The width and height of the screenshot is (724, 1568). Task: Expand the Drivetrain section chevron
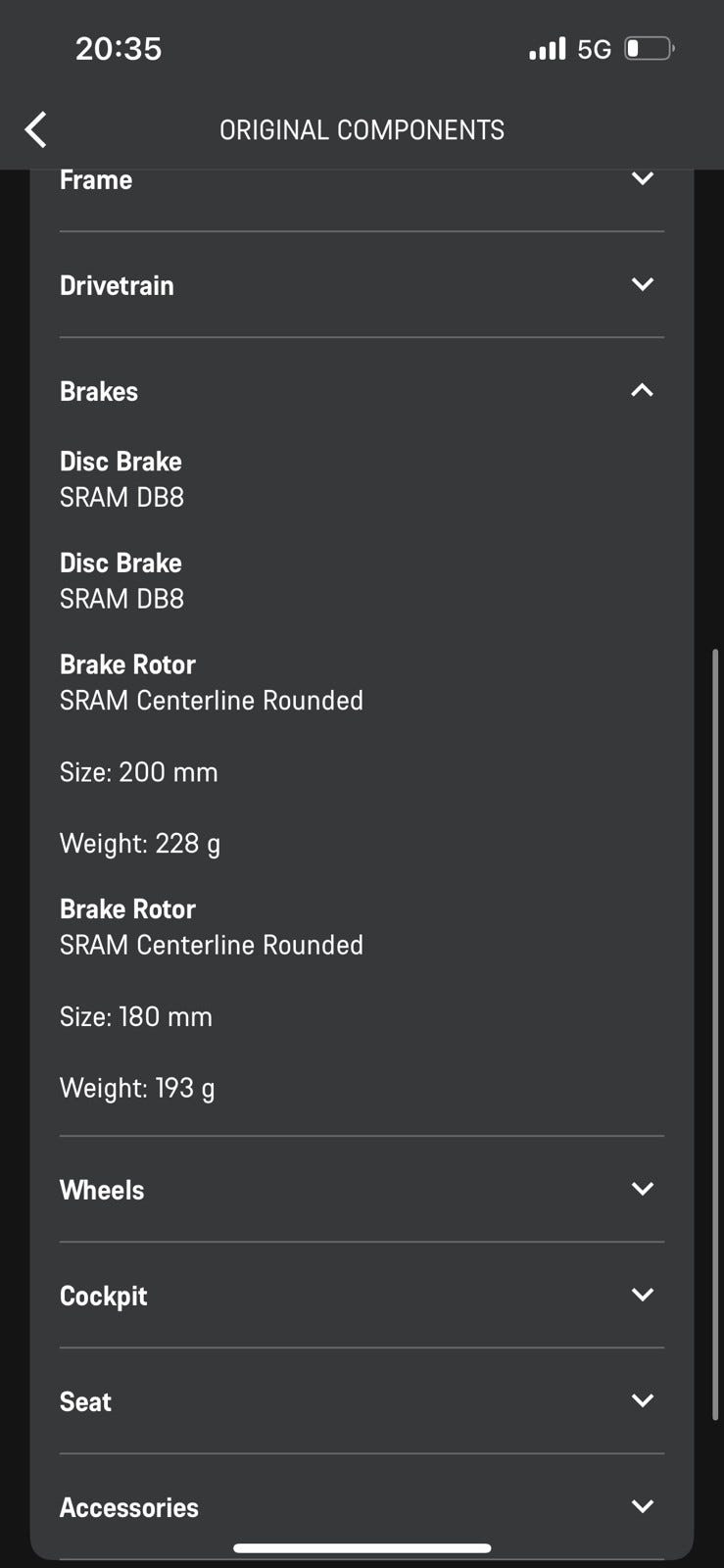(642, 285)
